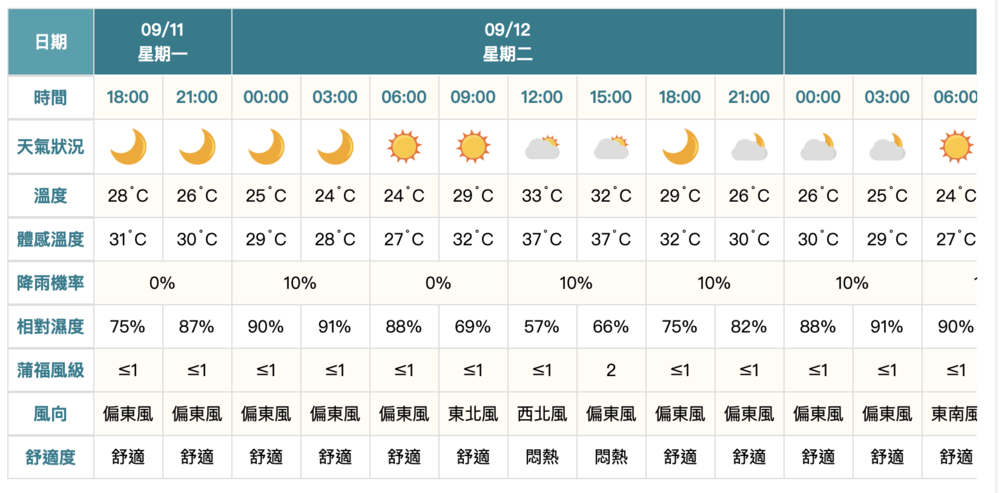Click the sun icon under 09/12 09:00
The width and height of the screenshot is (999, 493).
[473, 147]
